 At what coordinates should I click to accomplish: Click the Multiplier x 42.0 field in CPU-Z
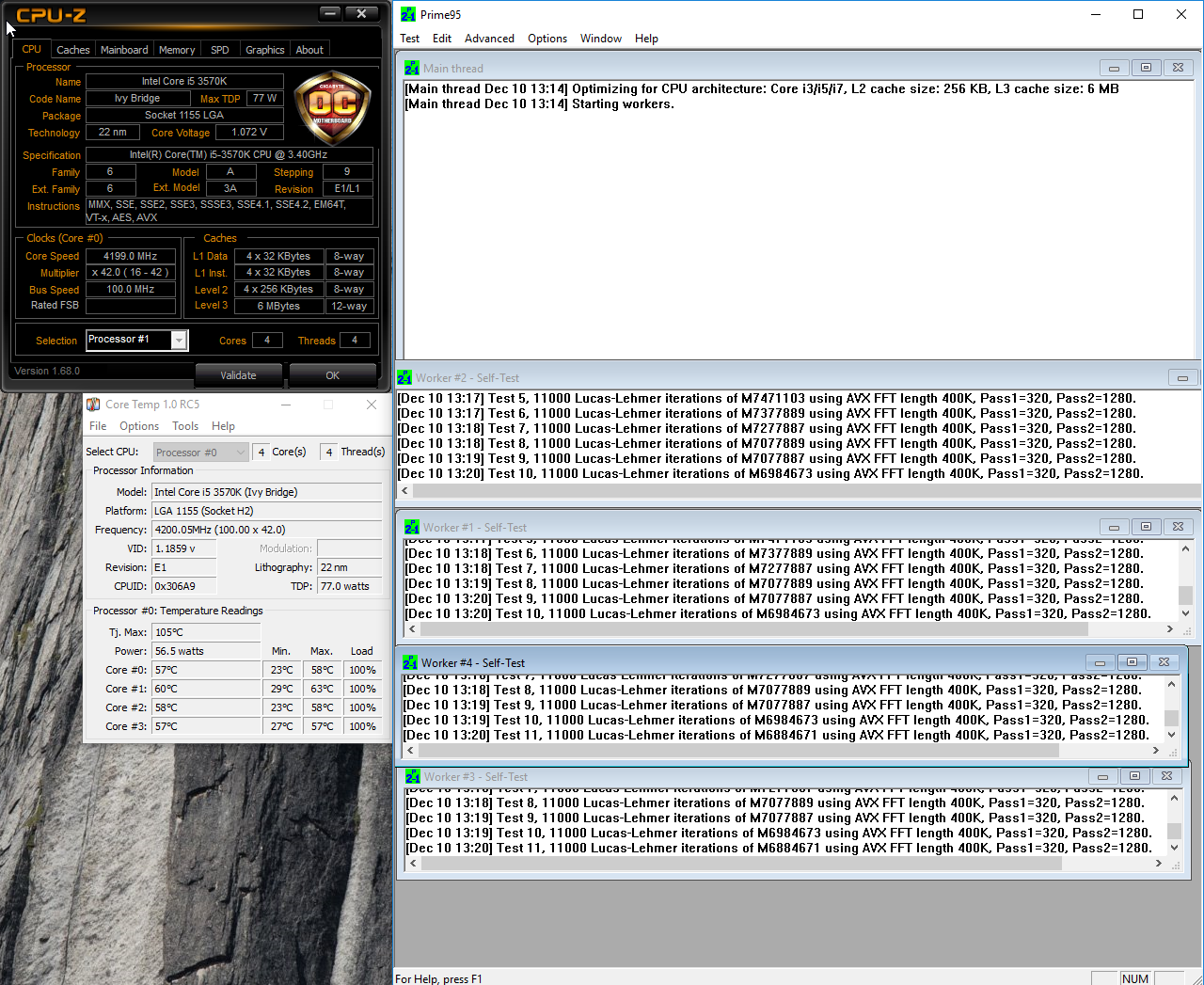coord(131,273)
